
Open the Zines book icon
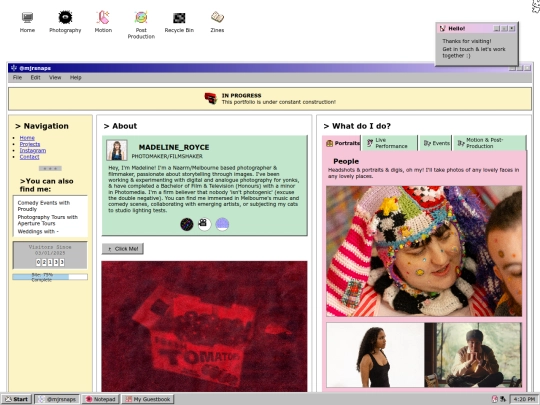click(217, 22)
